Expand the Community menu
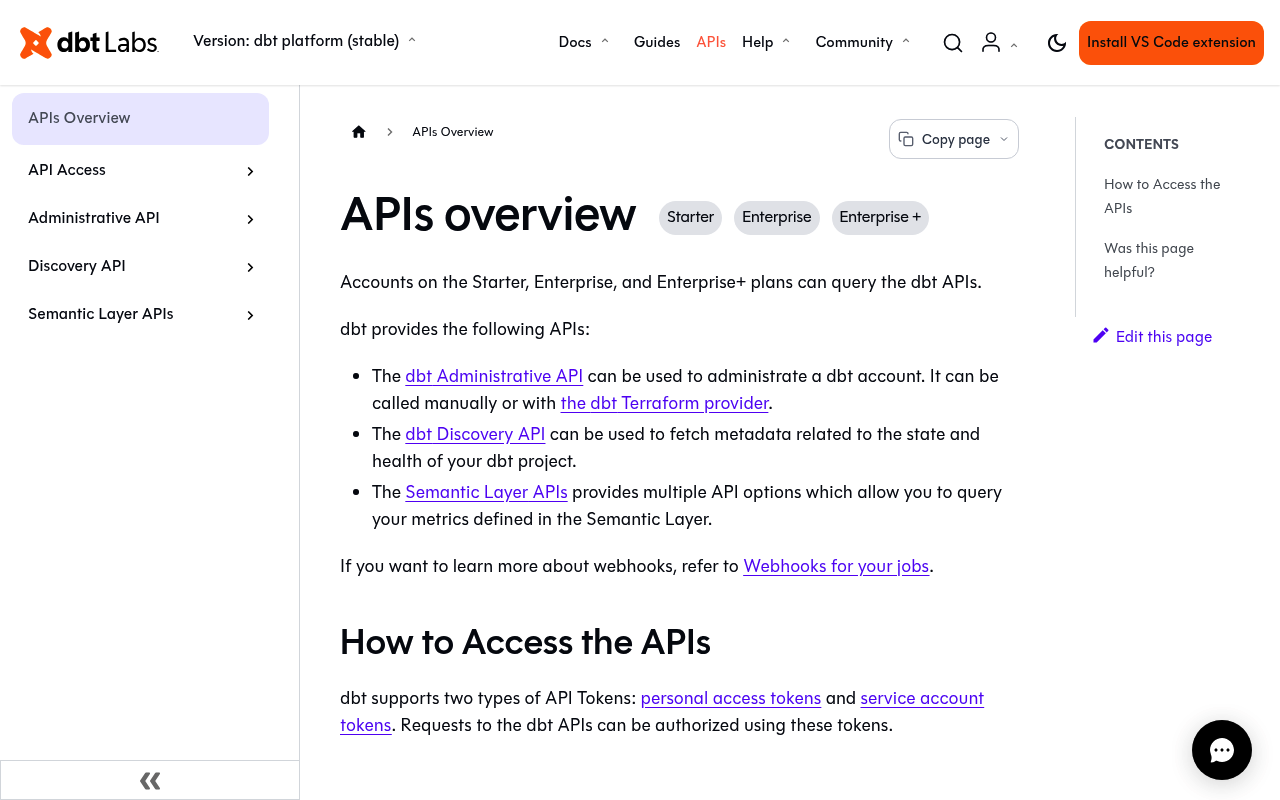Viewport: 1280px width, 800px height. (863, 42)
